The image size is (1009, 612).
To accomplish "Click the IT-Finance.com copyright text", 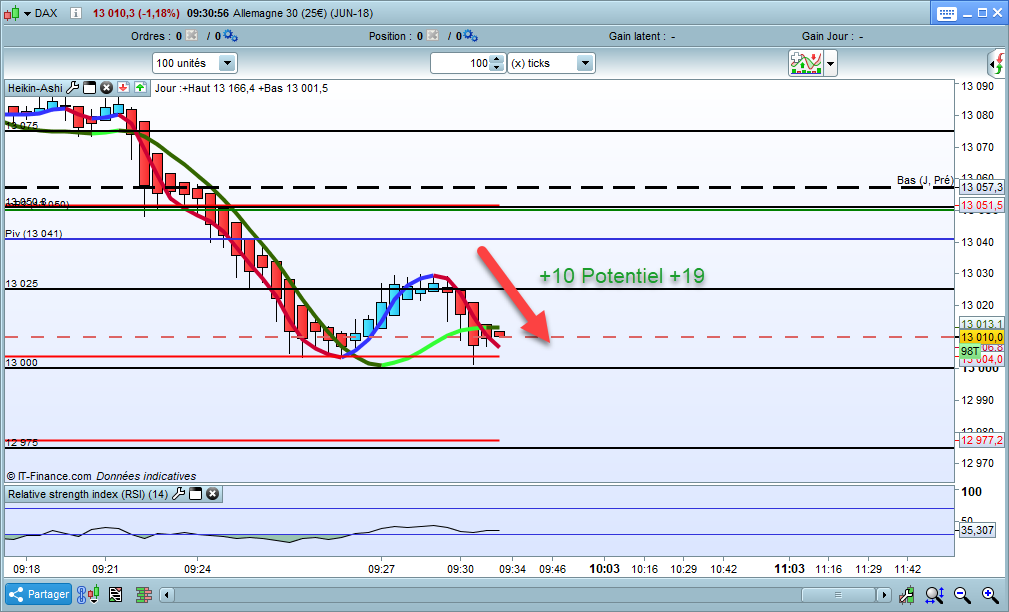I will (101, 476).
